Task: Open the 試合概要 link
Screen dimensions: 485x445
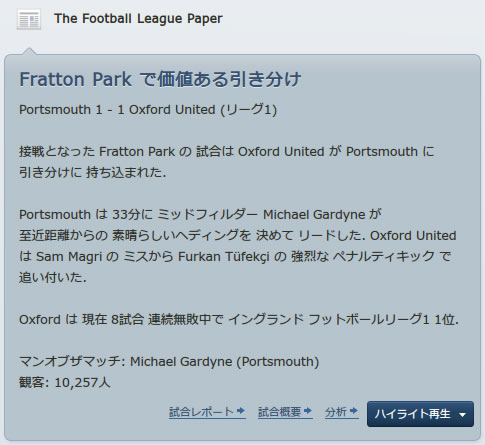Action: [x=280, y=412]
